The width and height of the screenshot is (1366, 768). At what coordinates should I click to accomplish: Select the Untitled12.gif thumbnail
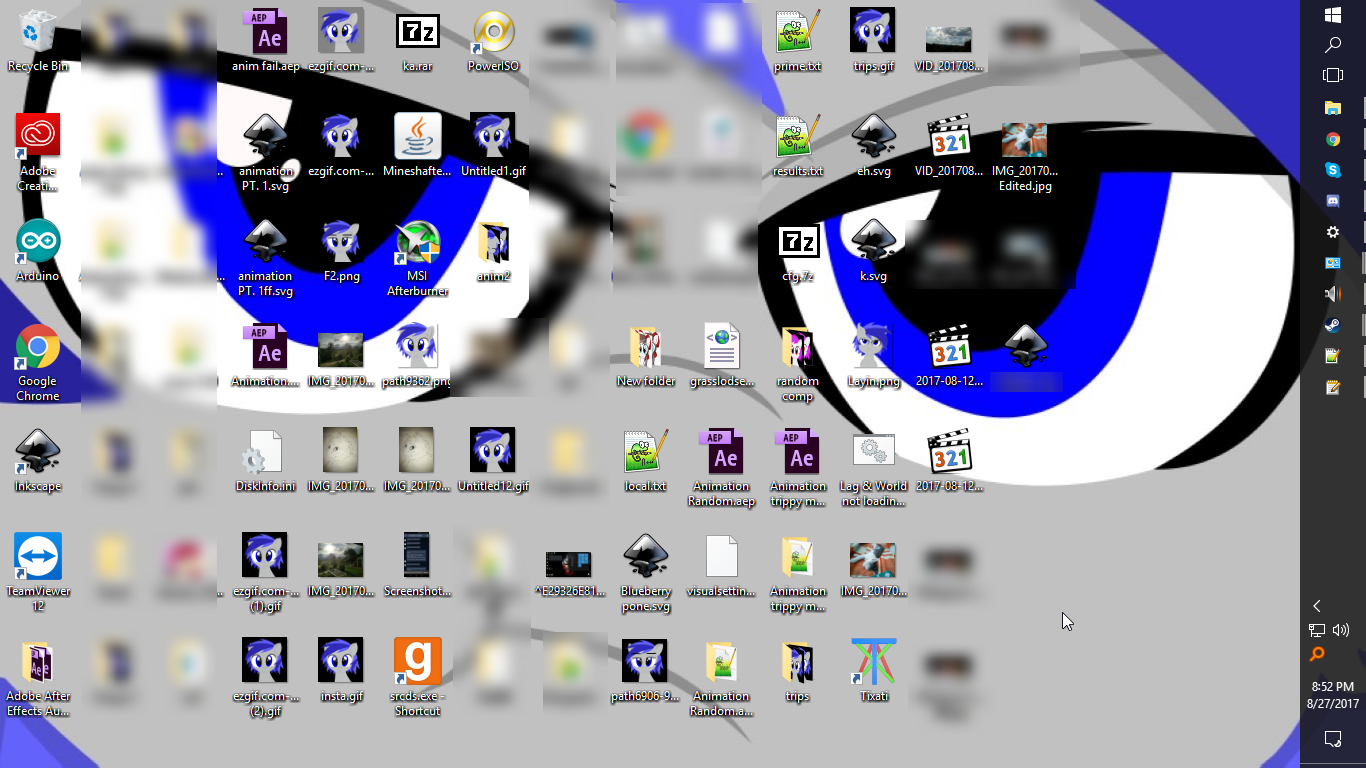coord(493,452)
